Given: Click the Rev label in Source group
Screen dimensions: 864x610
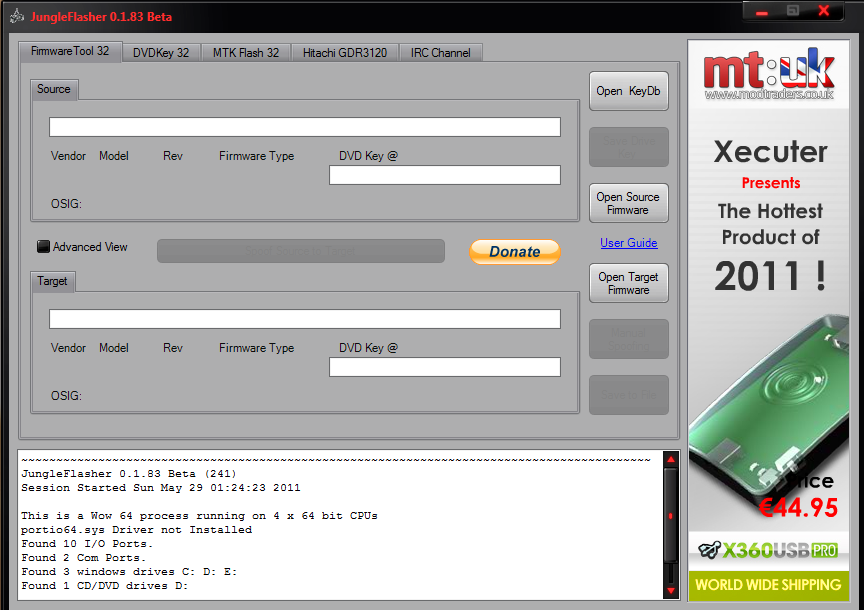Looking at the screenshot, I should click(x=172, y=156).
